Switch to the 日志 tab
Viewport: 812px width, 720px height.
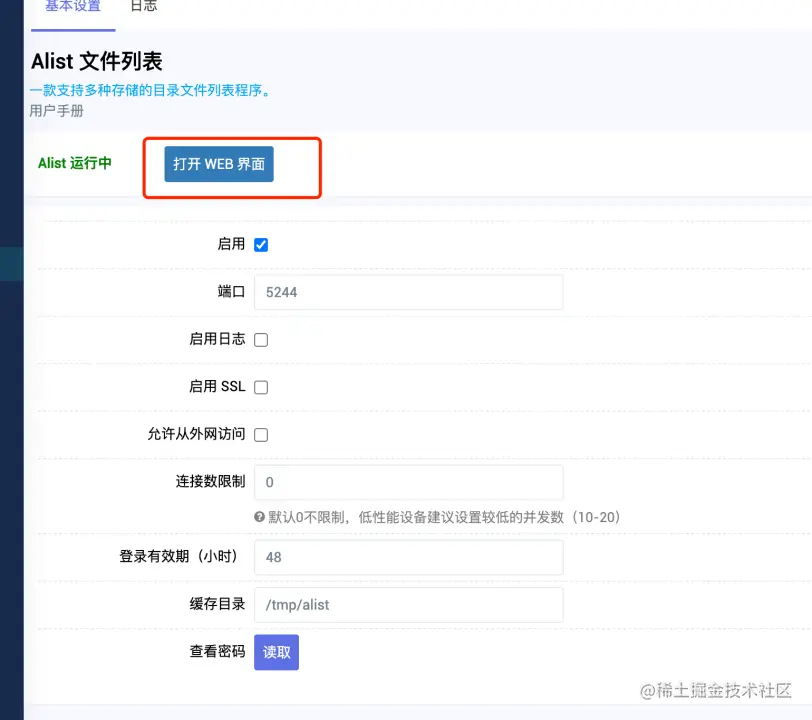(143, 7)
